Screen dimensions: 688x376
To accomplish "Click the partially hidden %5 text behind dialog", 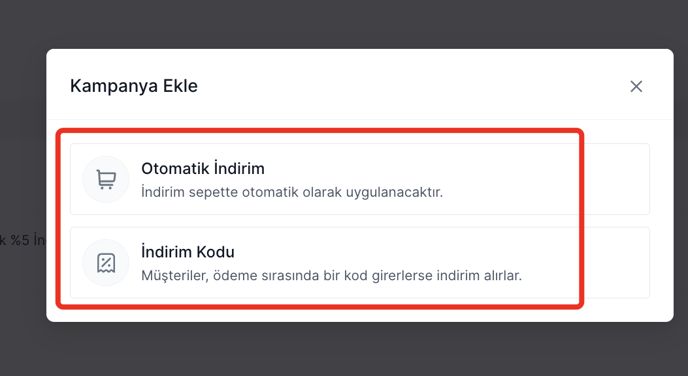I will [x=22, y=240].
